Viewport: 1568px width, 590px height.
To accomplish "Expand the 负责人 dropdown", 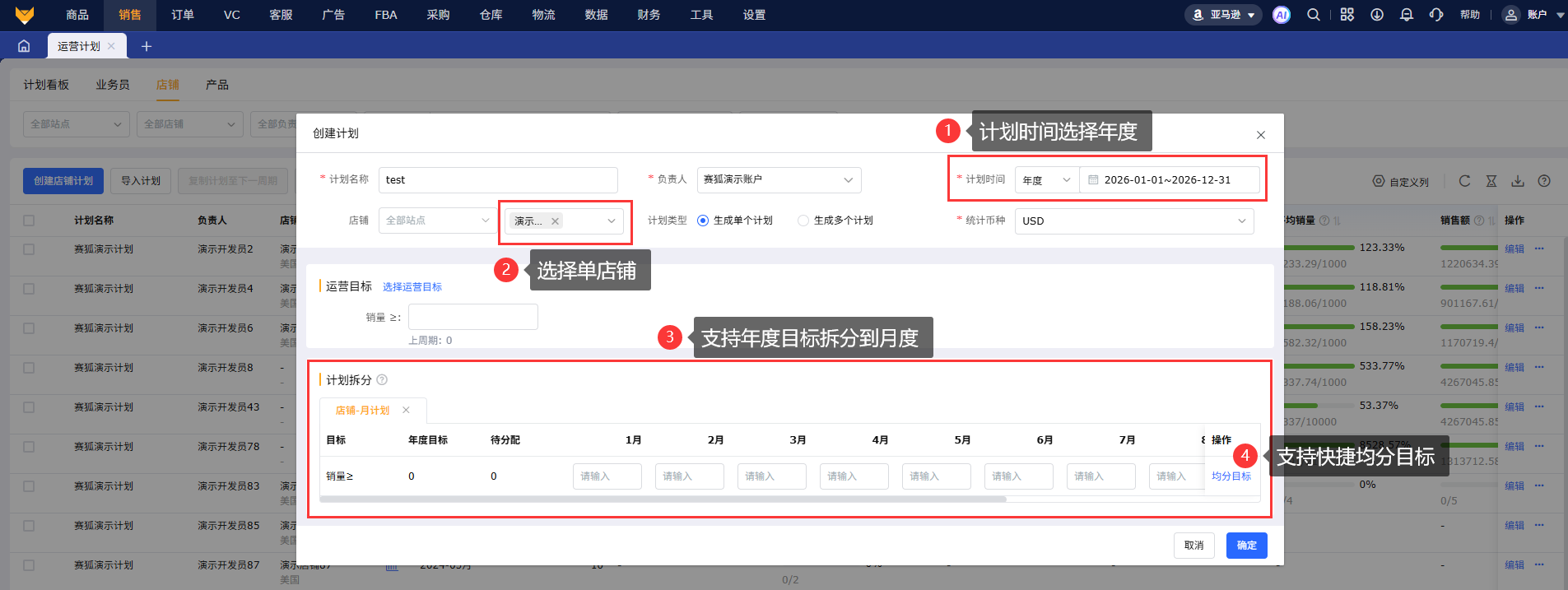I will coord(779,180).
